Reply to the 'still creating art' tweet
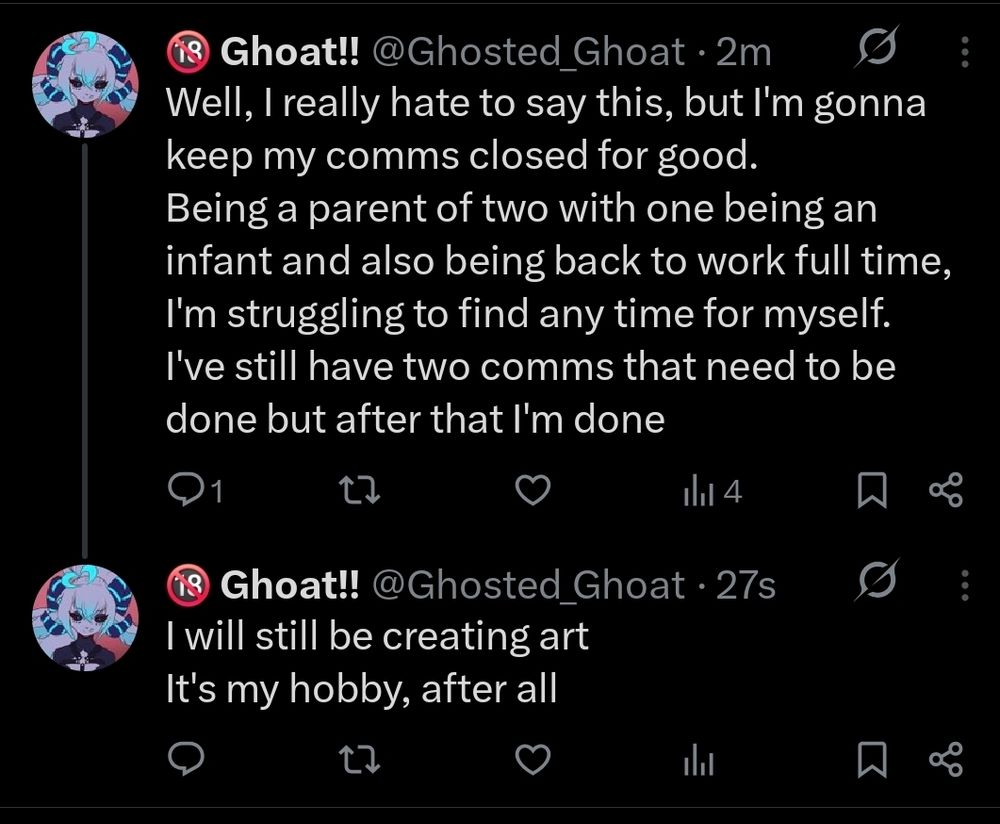This screenshot has width=1000, height=824. [x=185, y=761]
